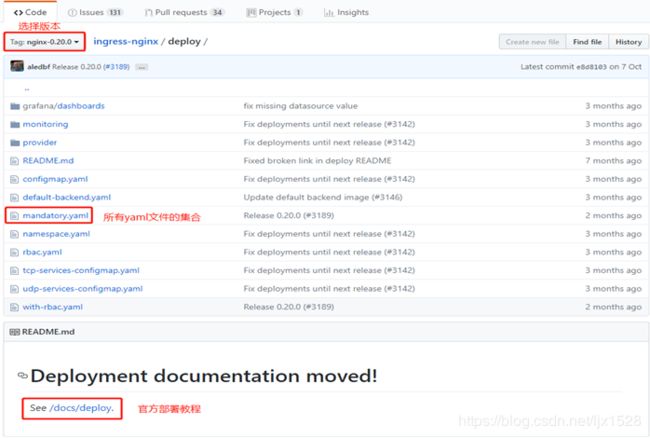Follow the /docs/deploy link

(81, 408)
